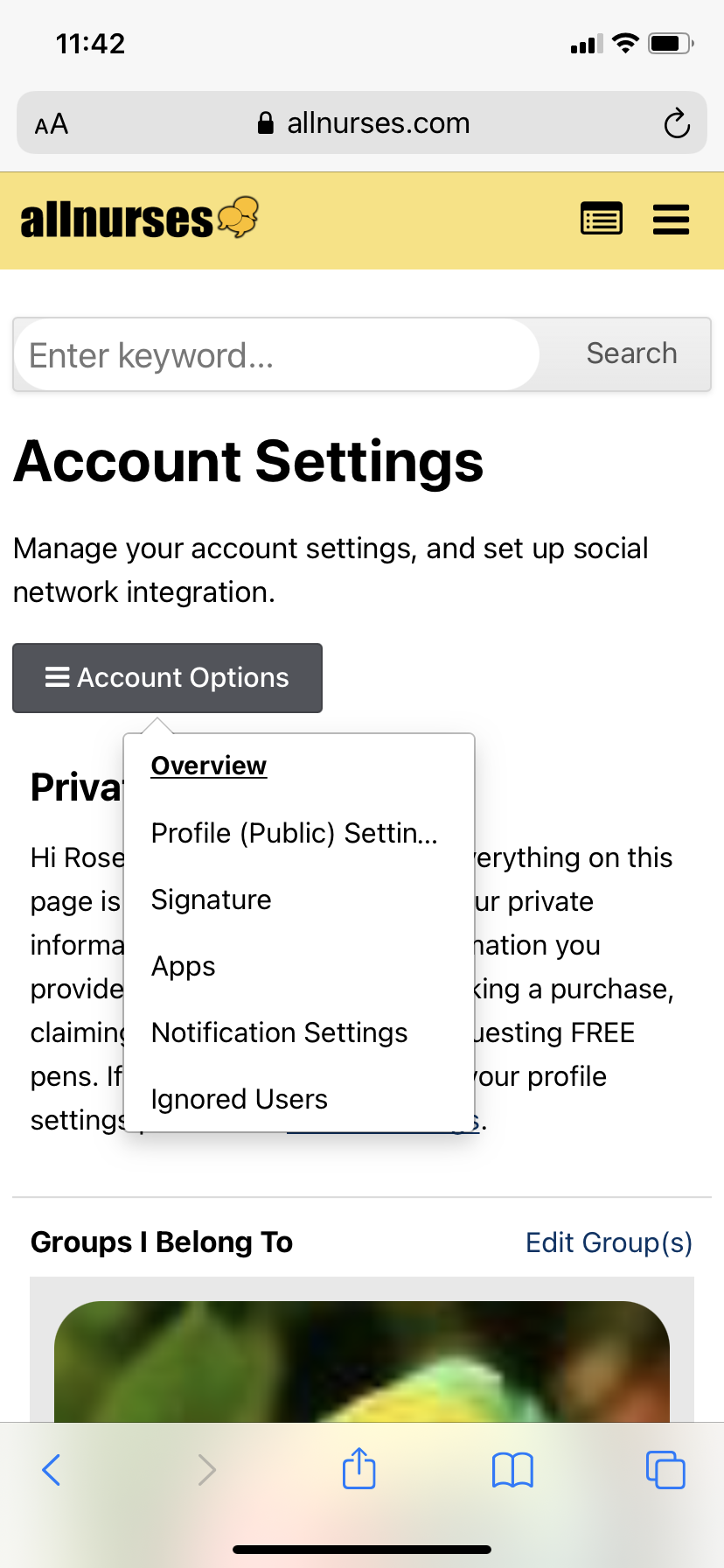724x1568 pixels.
Task: Open Safari bookmarks icon
Action: [x=512, y=1470]
